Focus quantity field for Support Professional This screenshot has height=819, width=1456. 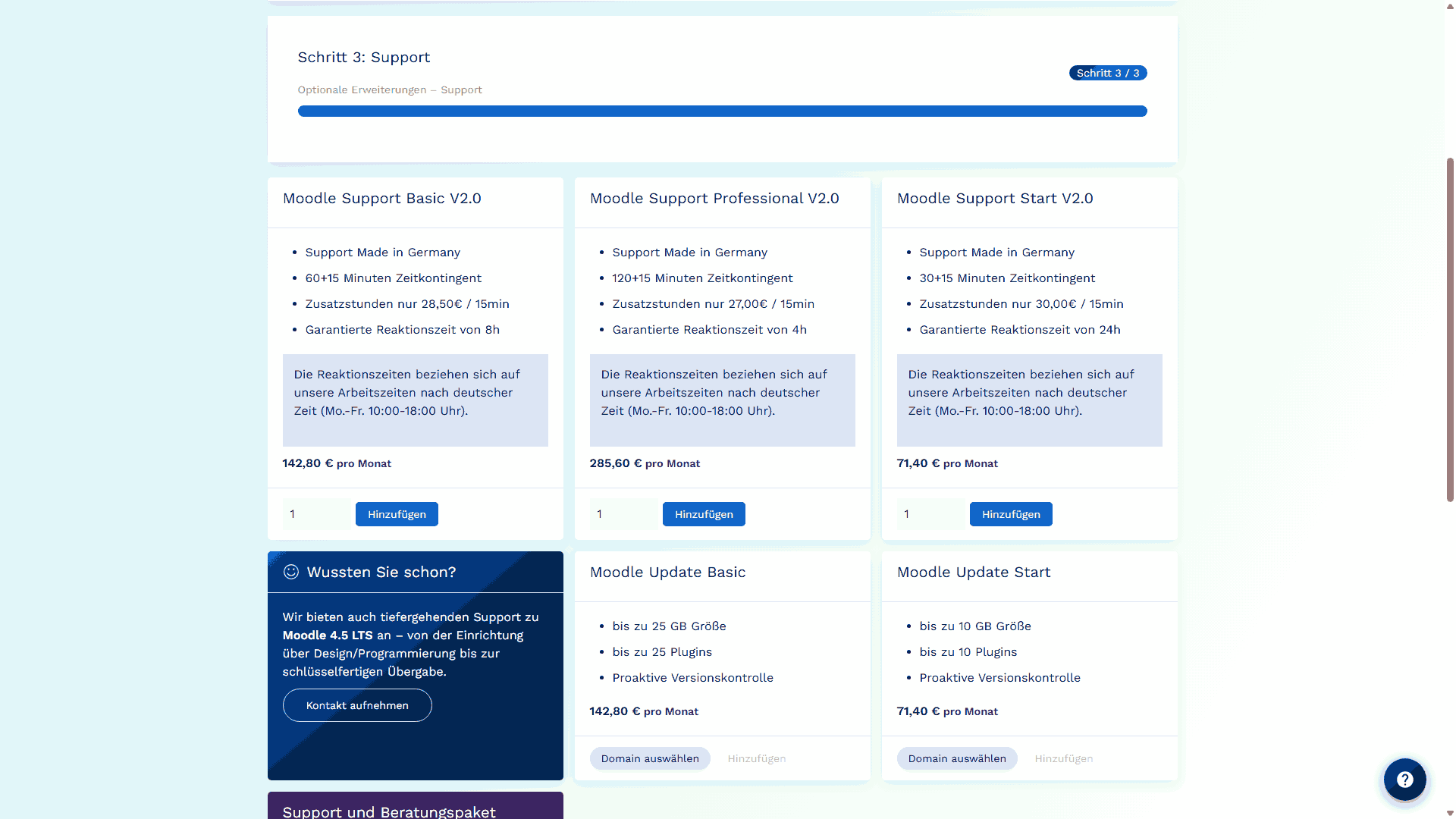(624, 514)
